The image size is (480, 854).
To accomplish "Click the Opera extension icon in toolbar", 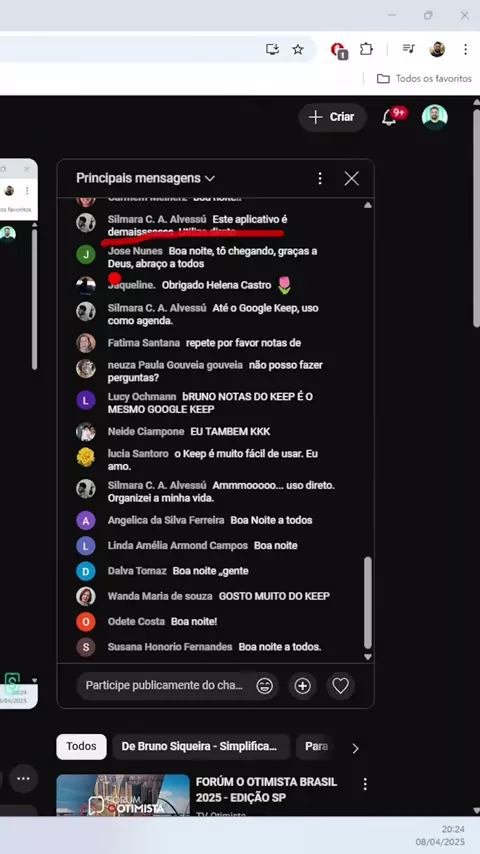I will click(x=338, y=50).
